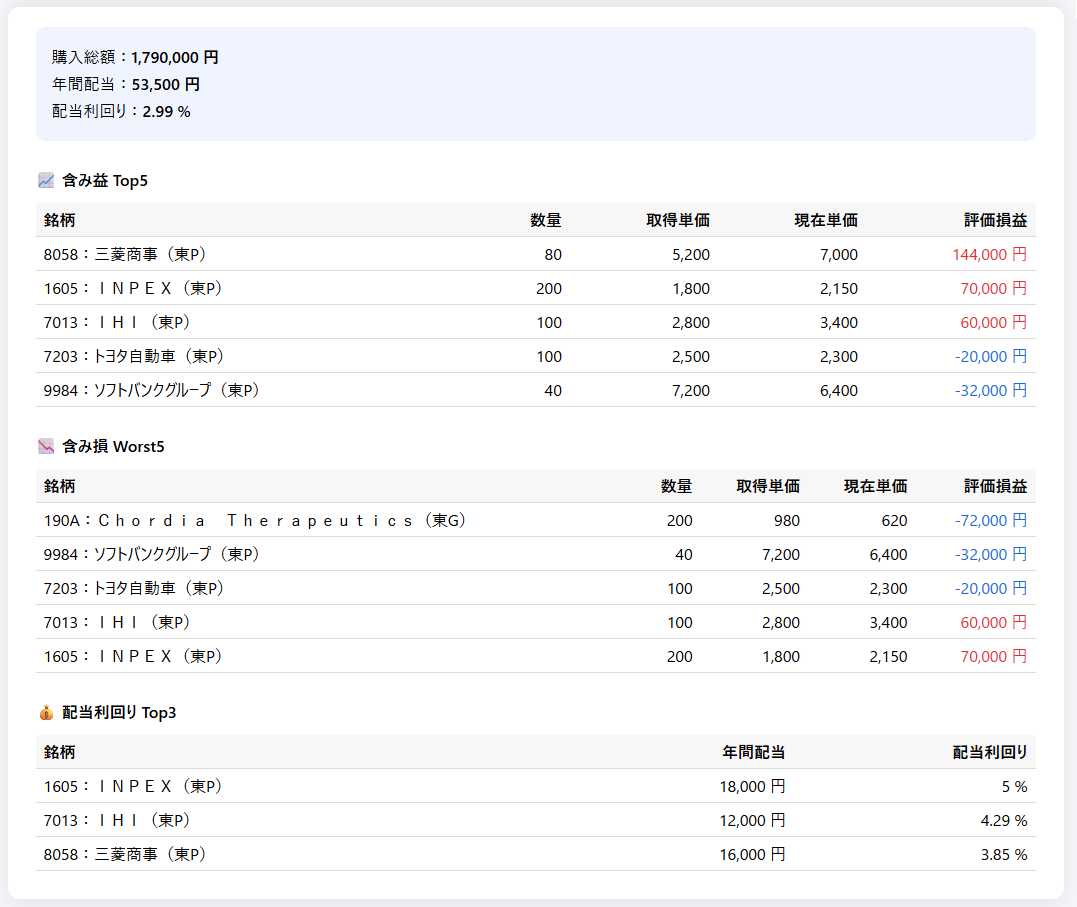The height and width of the screenshot is (907, 1077).
Task: Click the -72,000 円 loss value
Action: [990, 521]
